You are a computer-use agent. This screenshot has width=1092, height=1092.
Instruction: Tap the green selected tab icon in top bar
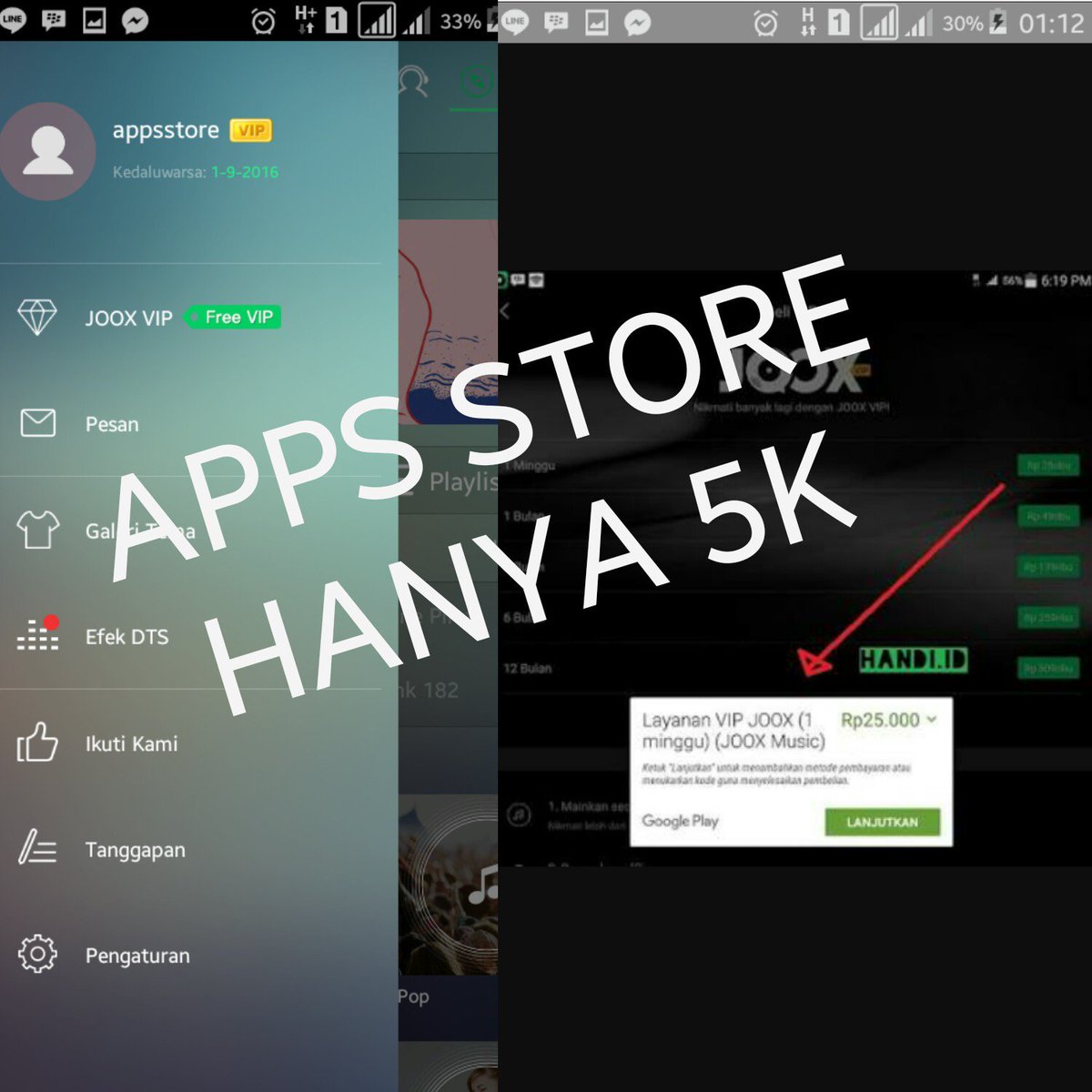[x=476, y=84]
